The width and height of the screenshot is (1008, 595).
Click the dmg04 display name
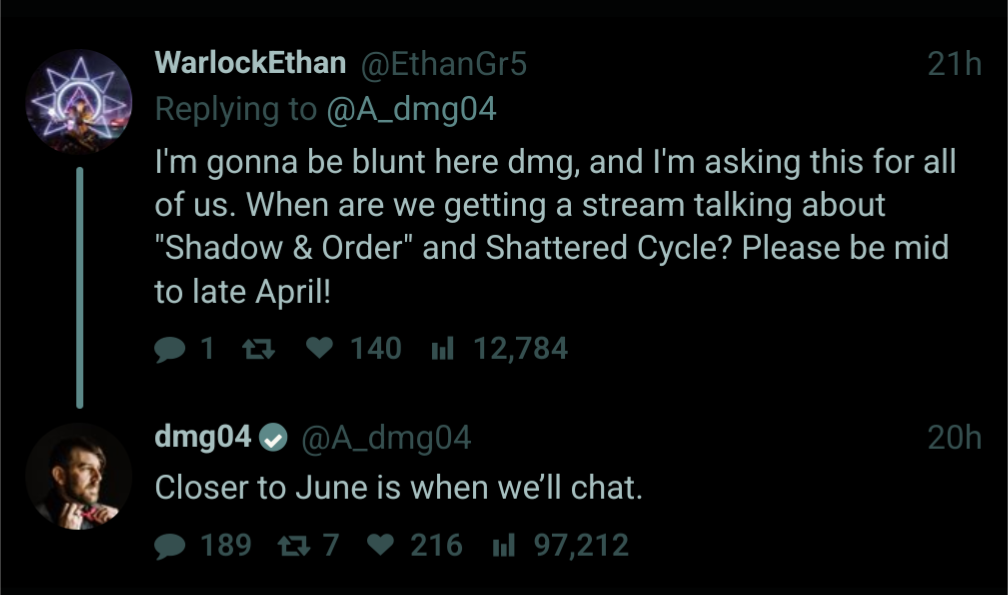click(x=202, y=437)
